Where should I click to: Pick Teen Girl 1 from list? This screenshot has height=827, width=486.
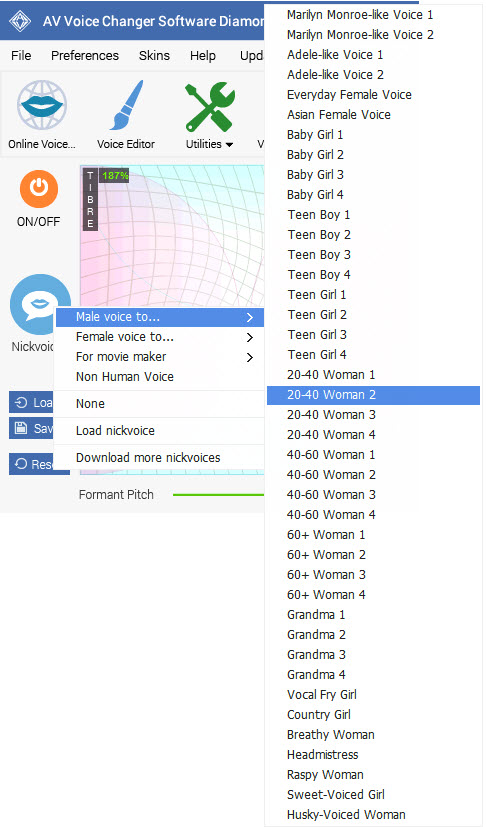(373, 295)
